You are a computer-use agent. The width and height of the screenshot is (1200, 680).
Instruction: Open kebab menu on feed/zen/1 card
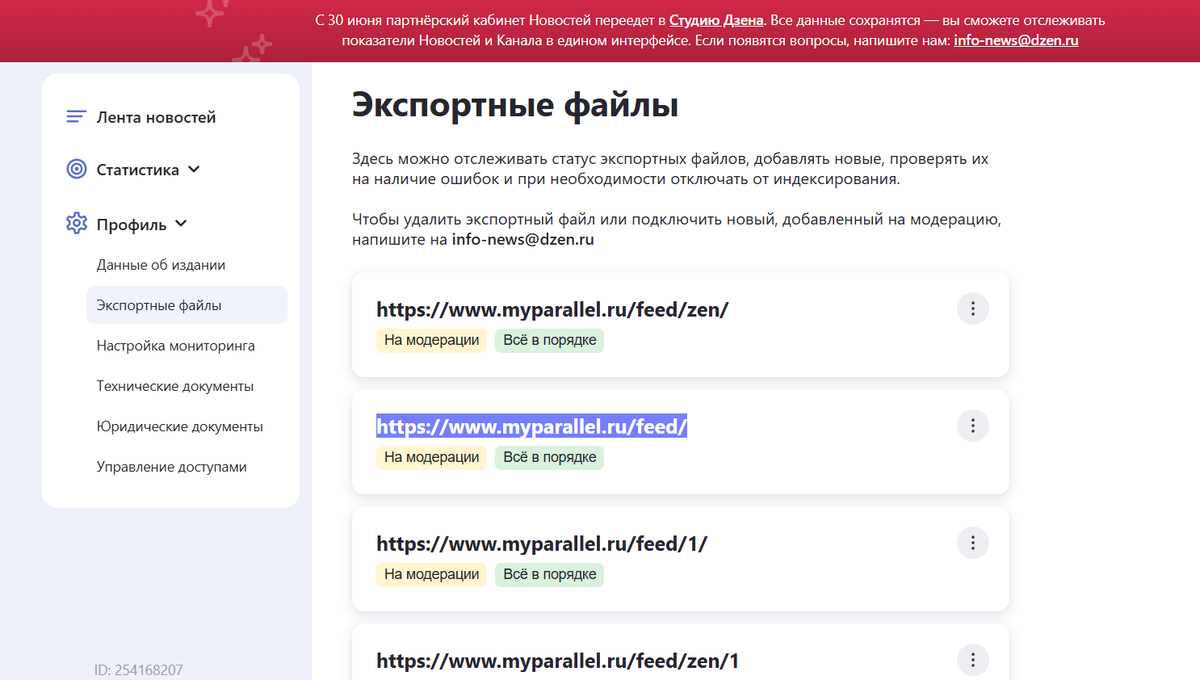972,659
